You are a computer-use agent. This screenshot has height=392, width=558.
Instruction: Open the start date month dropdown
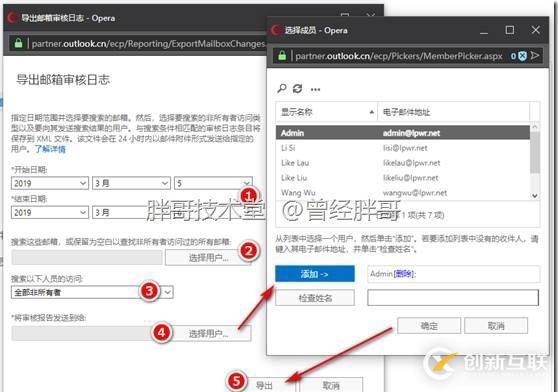(131, 183)
